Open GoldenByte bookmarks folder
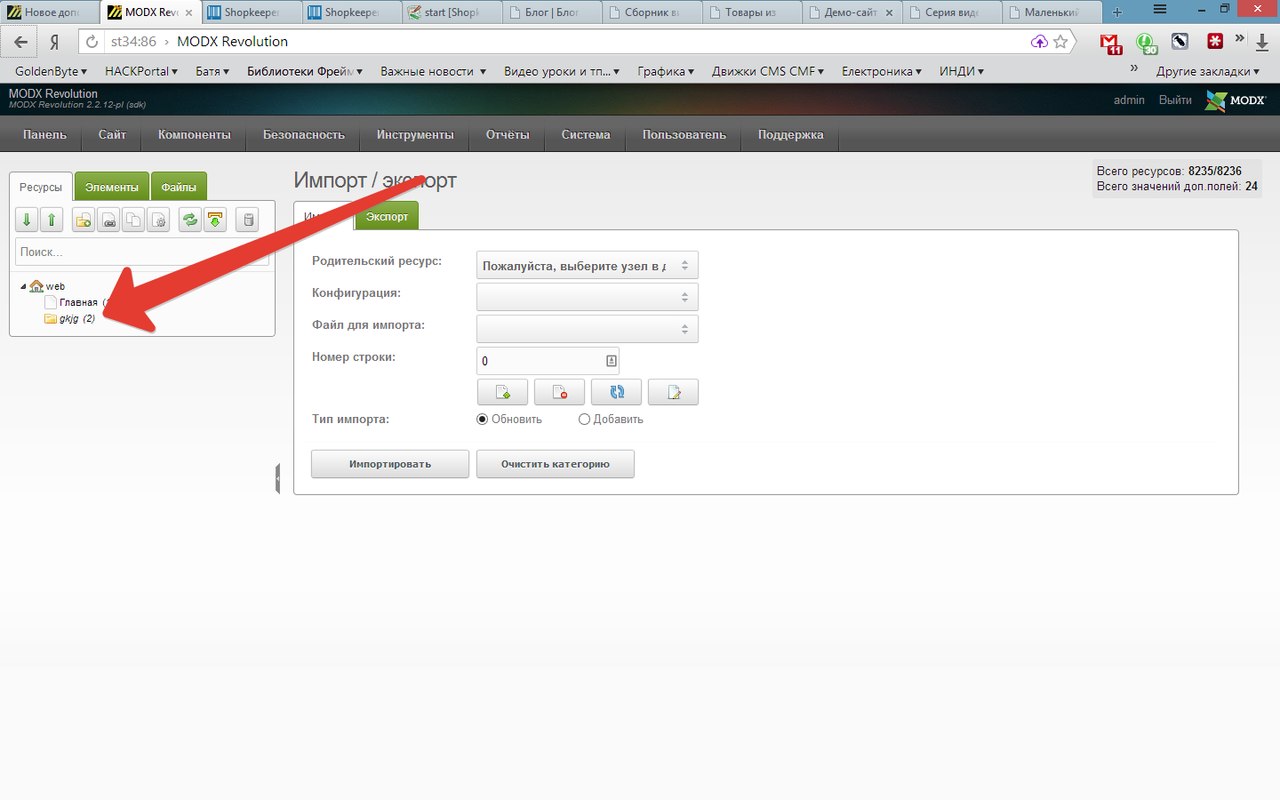Image resolution: width=1280 pixels, height=800 pixels. click(51, 71)
